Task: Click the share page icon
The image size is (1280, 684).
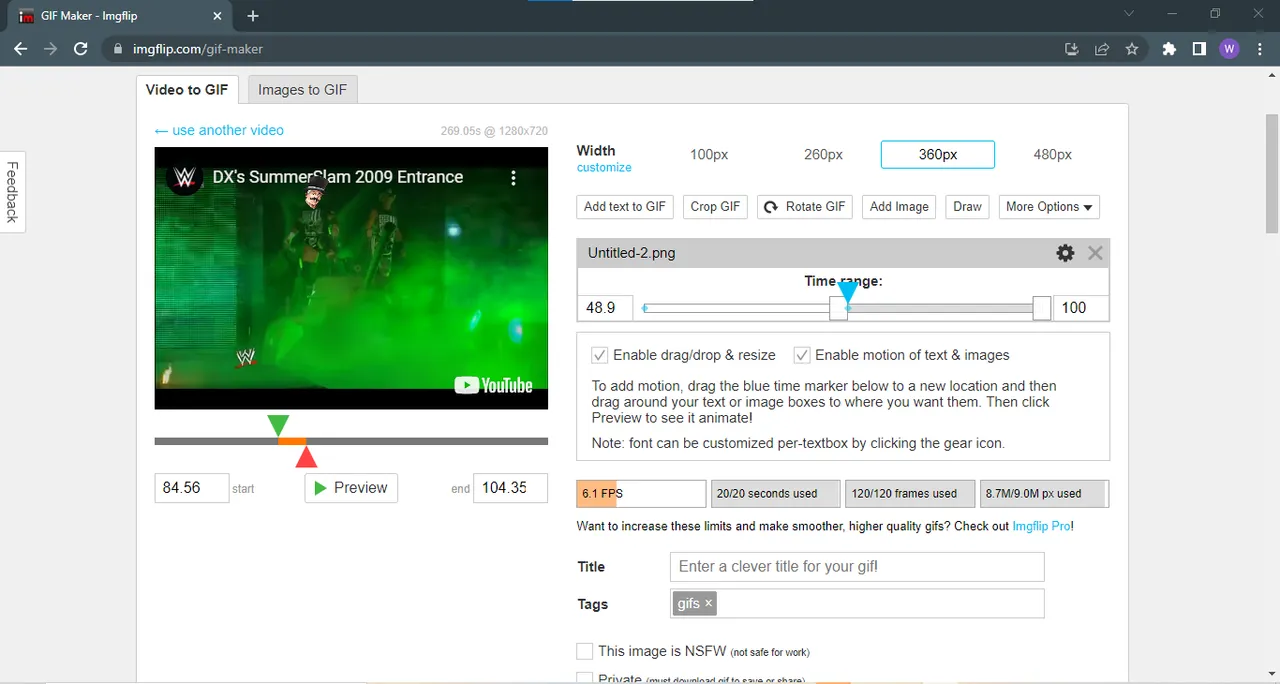Action: 1102,49
